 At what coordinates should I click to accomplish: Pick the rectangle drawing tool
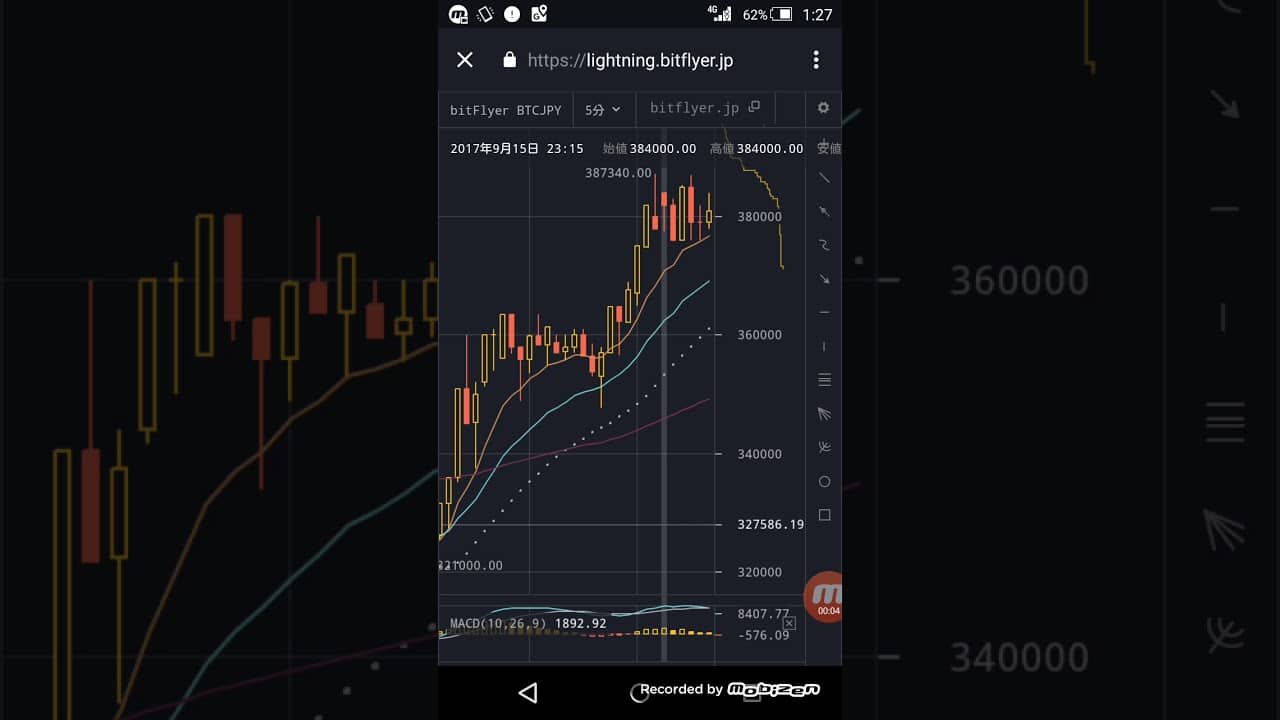(x=824, y=515)
